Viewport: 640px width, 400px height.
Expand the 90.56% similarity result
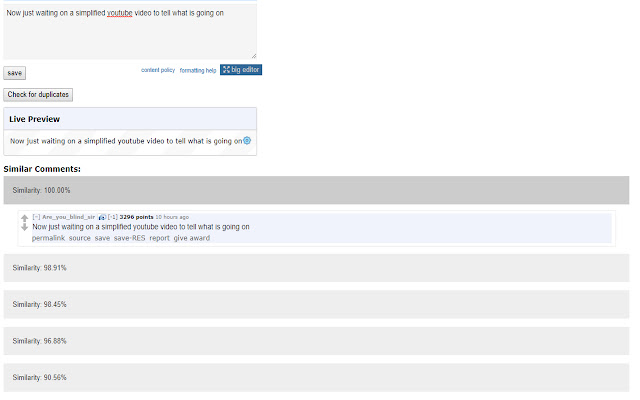tap(316, 378)
